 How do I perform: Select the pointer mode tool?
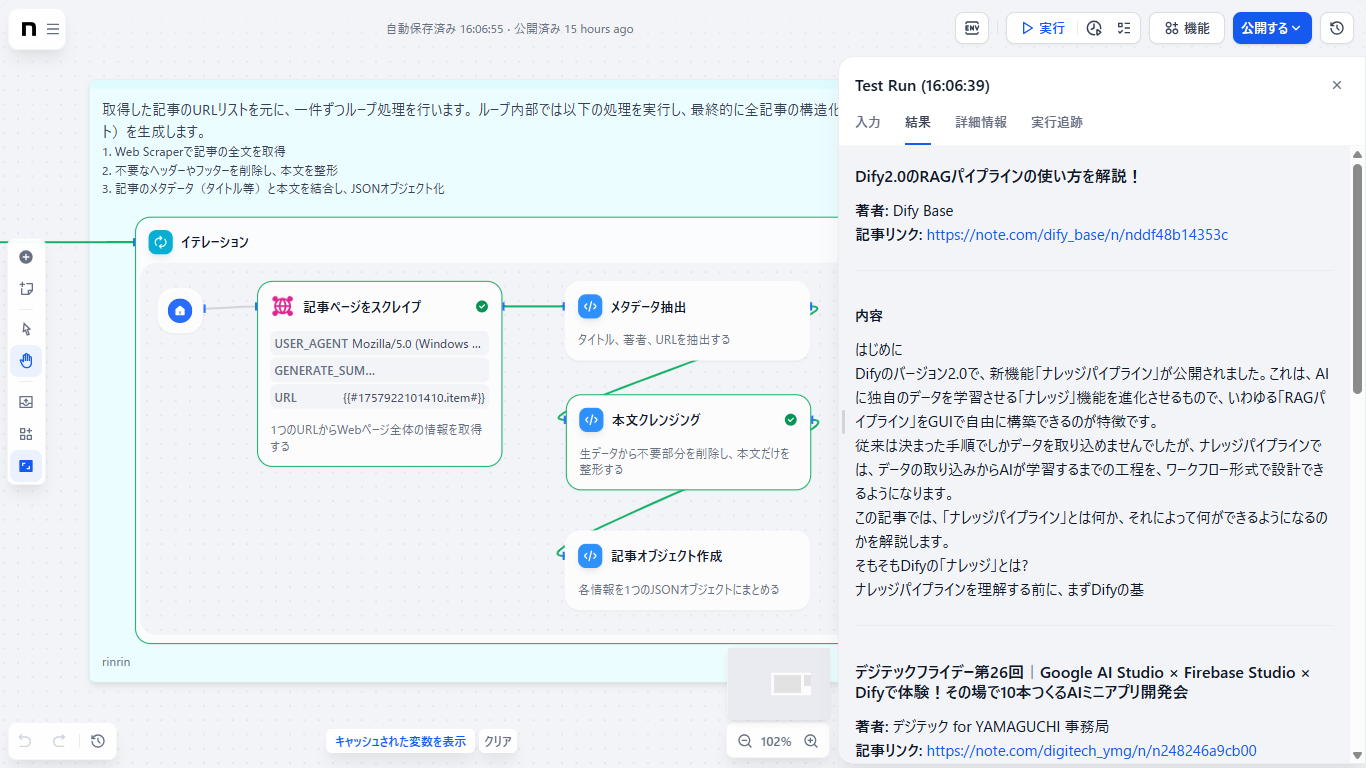[x=26, y=329]
